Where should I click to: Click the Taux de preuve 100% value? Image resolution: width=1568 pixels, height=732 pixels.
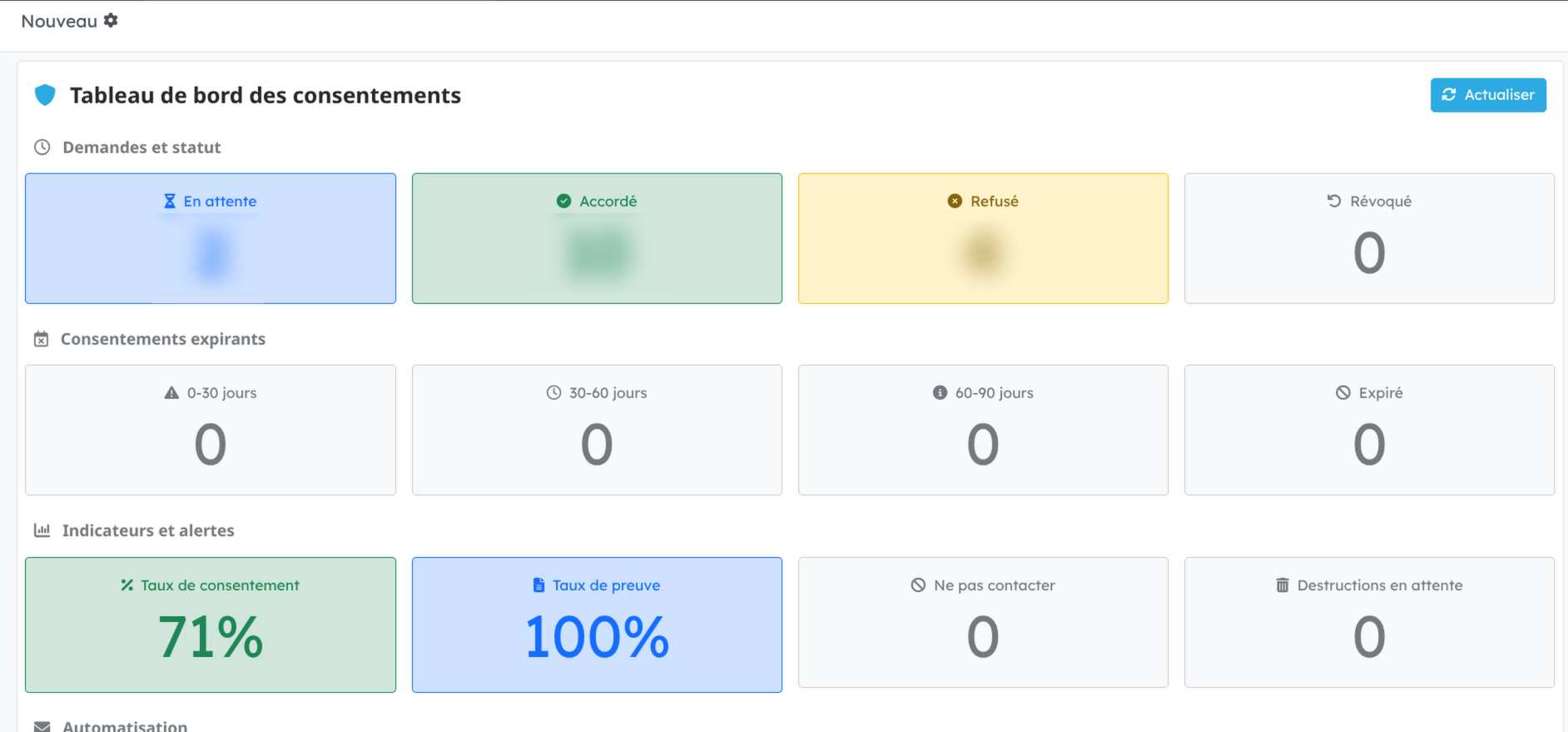point(597,637)
